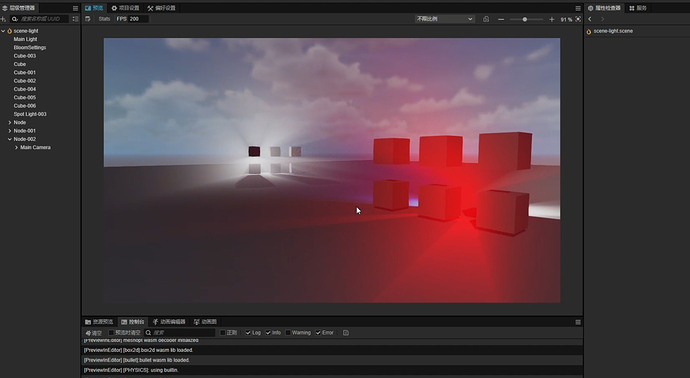The width and height of the screenshot is (690, 378).
Task: Select Cube-002 in hierarchy
Action: pos(25,81)
